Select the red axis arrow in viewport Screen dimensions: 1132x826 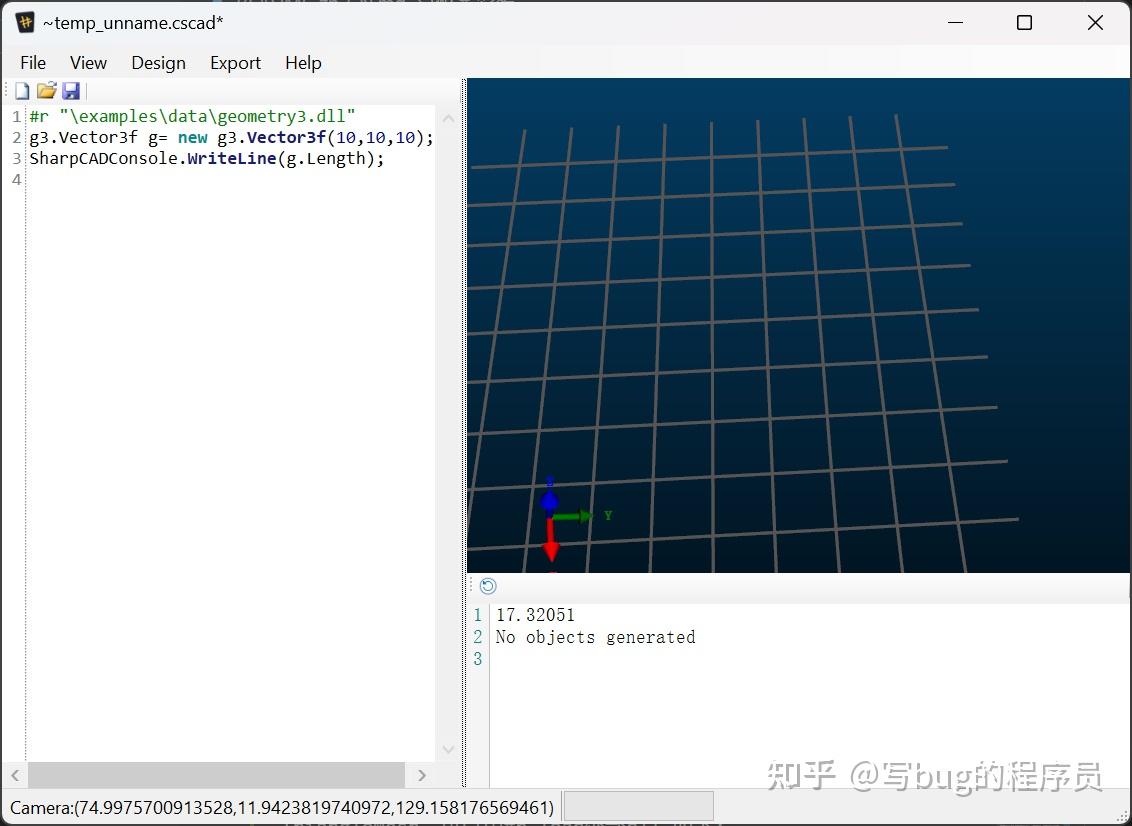point(551,545)
